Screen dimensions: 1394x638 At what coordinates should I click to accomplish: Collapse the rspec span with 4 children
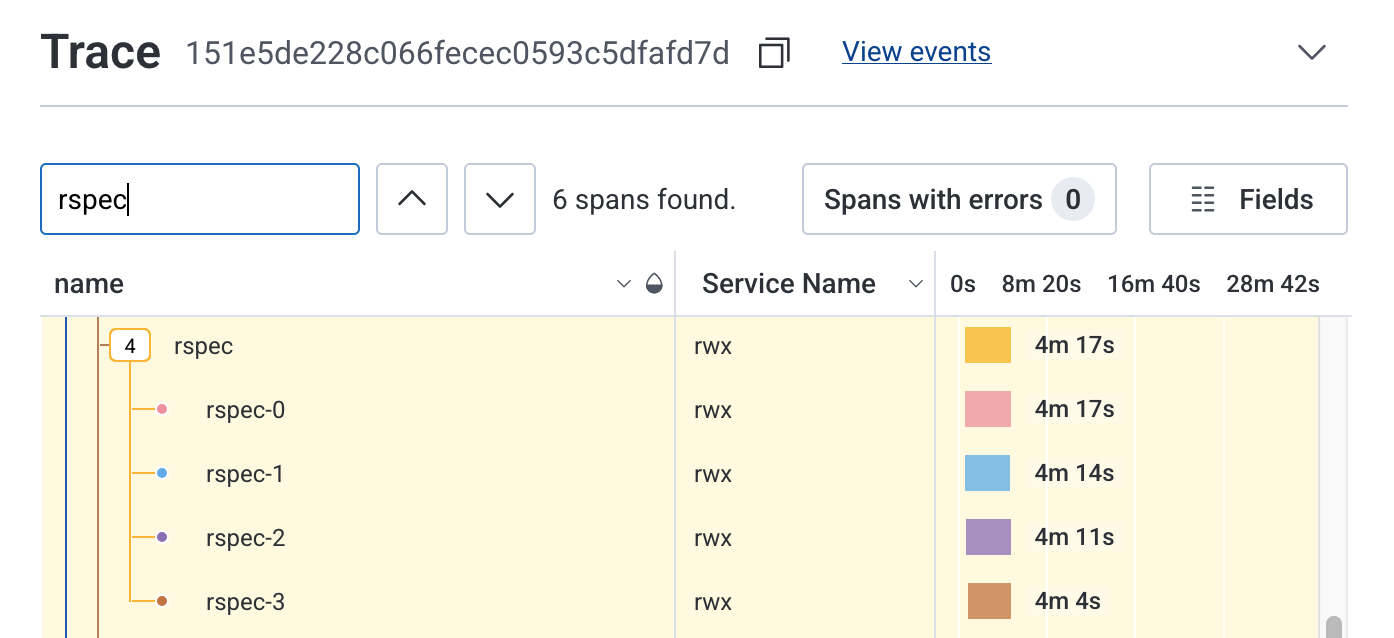[130, 346]
